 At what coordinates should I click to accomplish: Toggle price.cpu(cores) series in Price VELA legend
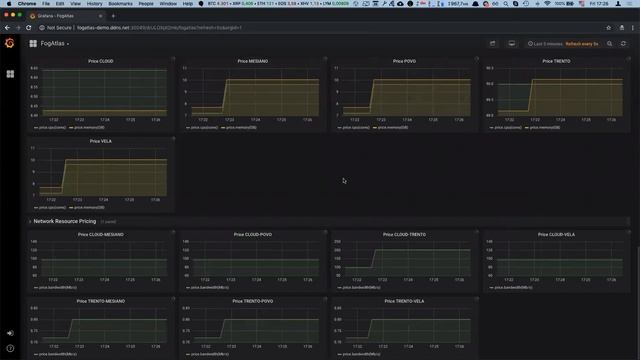point(53,207)
